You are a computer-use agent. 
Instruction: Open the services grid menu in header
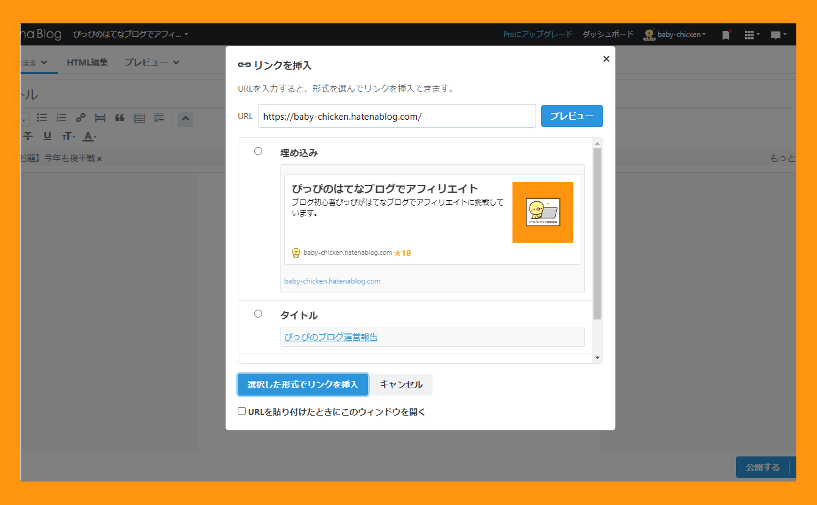751,35
